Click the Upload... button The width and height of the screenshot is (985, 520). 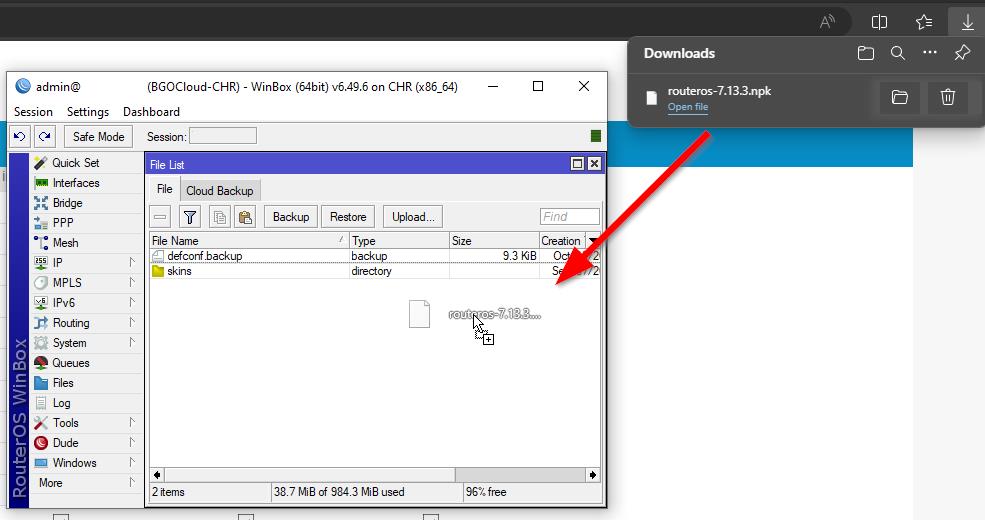tap(413, 217)
